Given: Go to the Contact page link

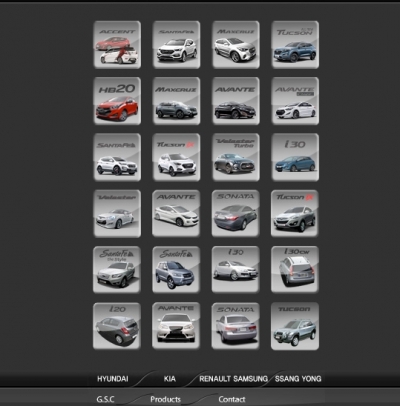Looking at the screenshot, I should point(232,399).
